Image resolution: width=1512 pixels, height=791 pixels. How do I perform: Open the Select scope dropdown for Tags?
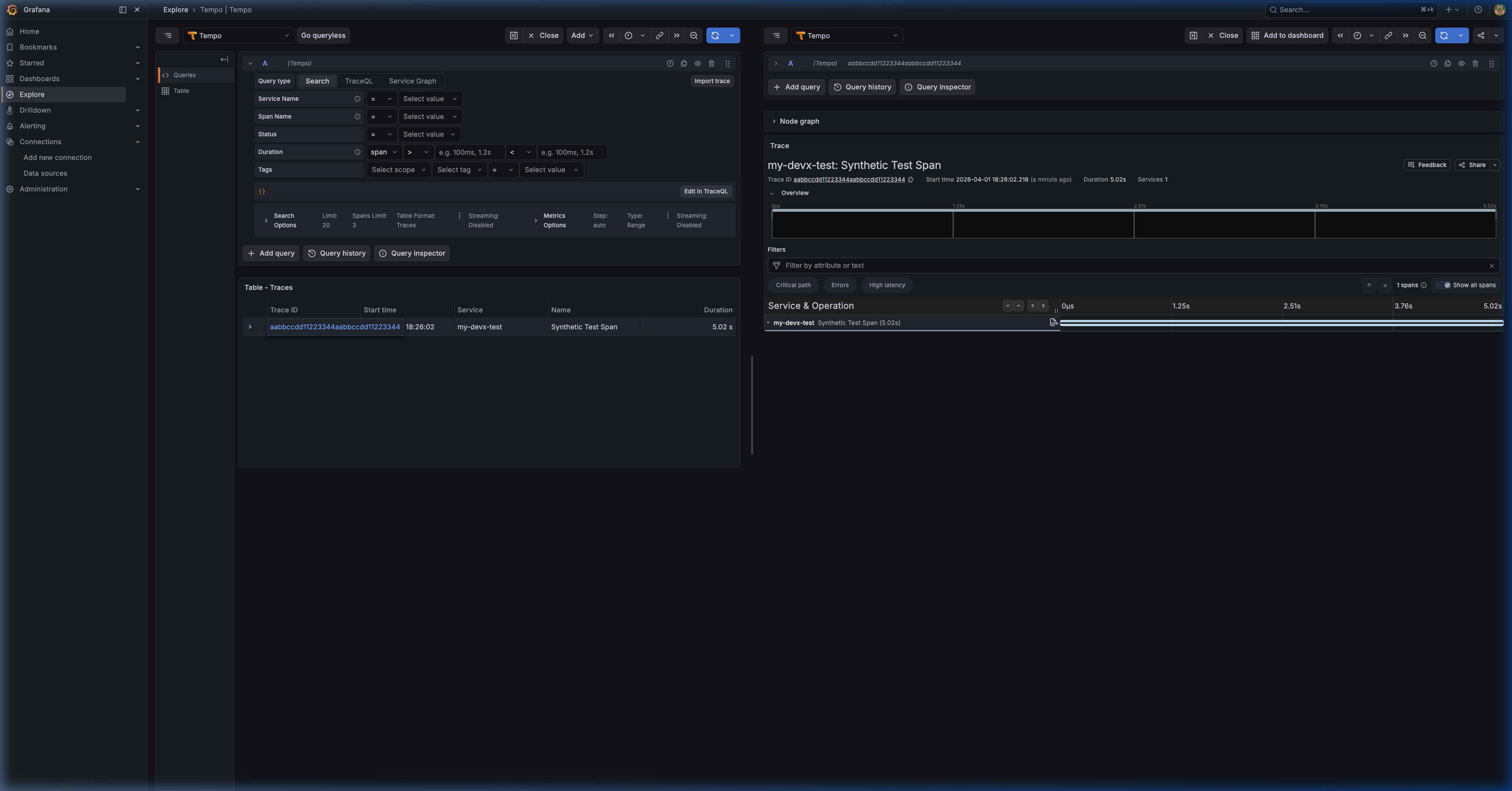point(398,170)
